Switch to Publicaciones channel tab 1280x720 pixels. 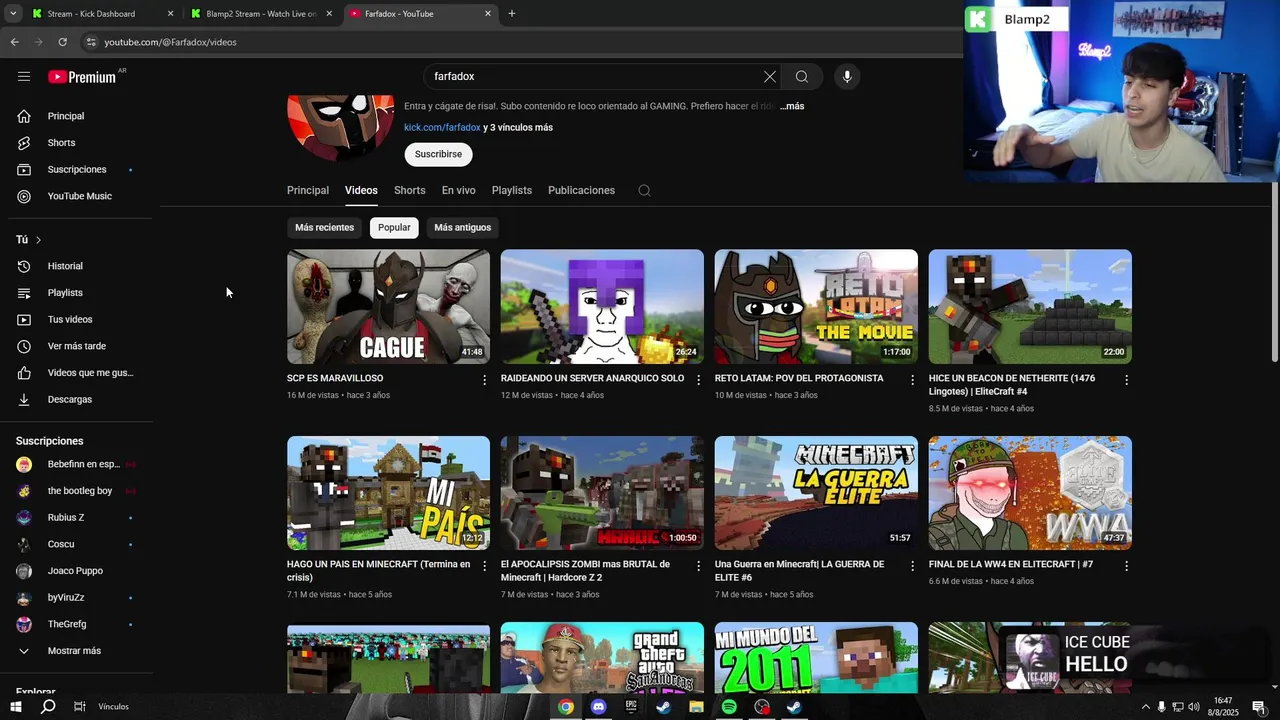pos(581,190)
